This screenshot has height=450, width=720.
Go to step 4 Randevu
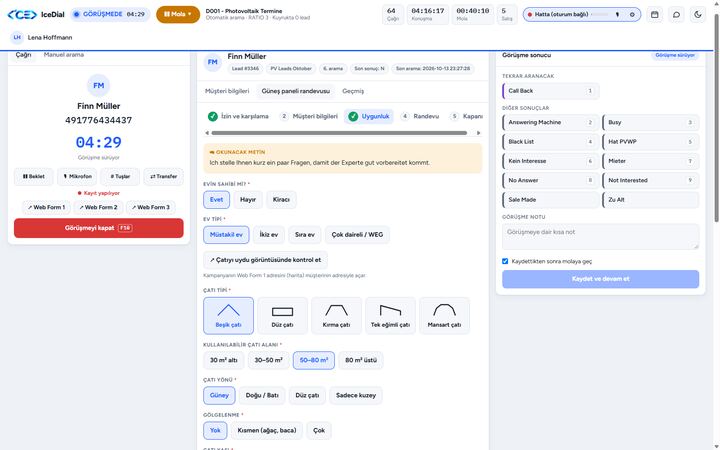421,116
